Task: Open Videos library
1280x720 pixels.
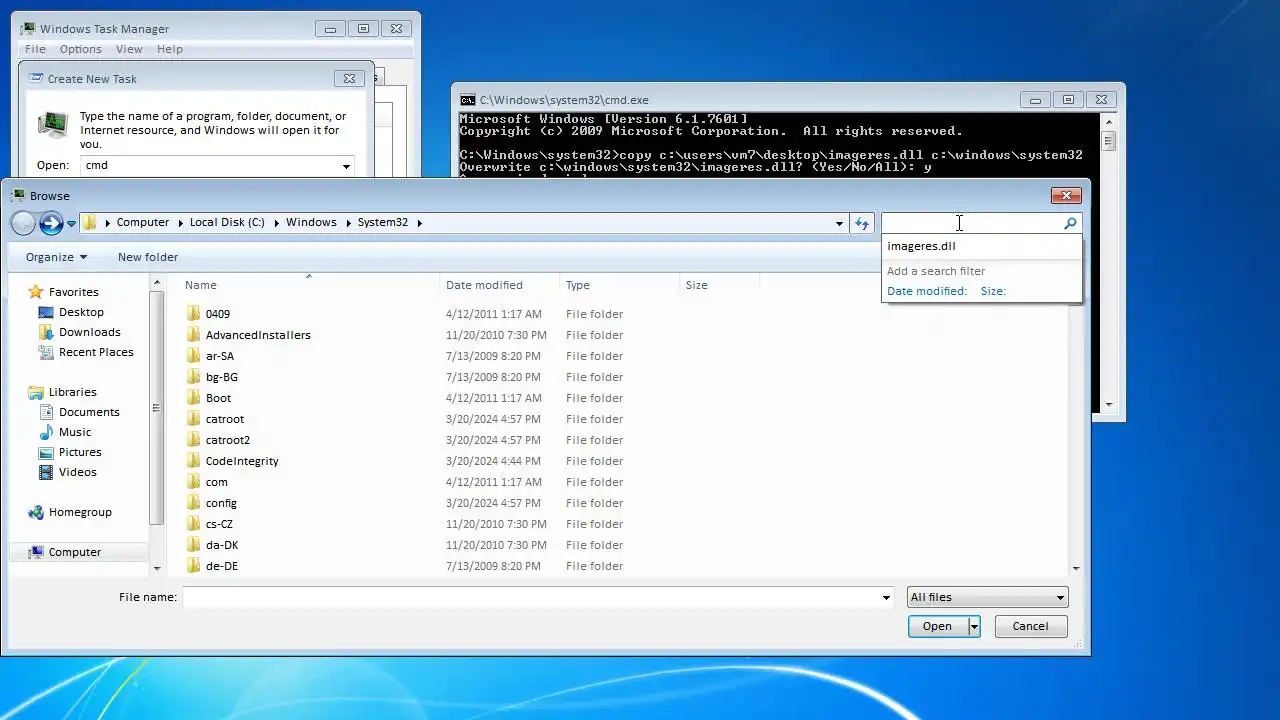Action: click(77, 472)
